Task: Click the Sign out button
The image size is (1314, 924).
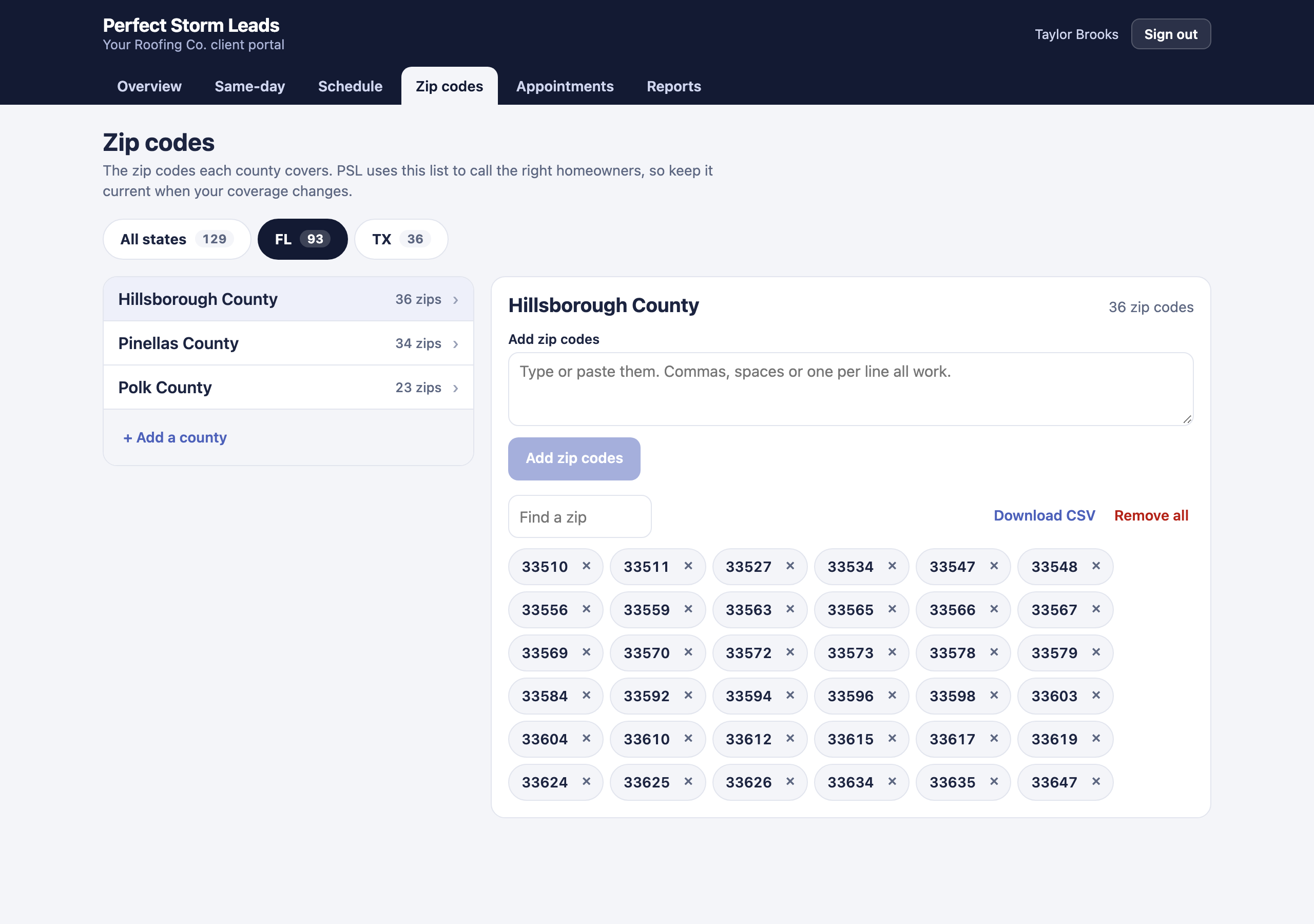Action: [1170, 34]
